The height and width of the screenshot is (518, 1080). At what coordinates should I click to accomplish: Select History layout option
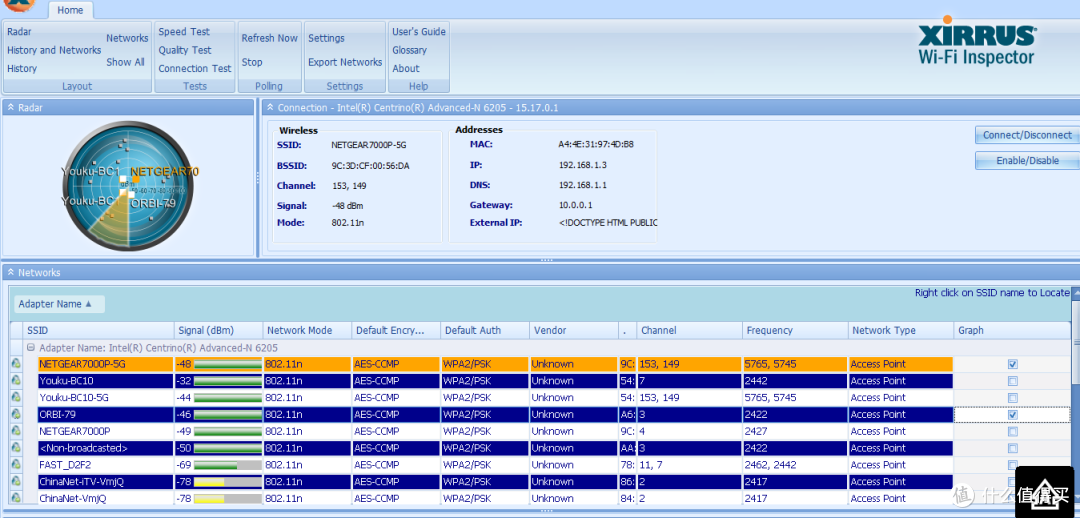tap(22, 69)
